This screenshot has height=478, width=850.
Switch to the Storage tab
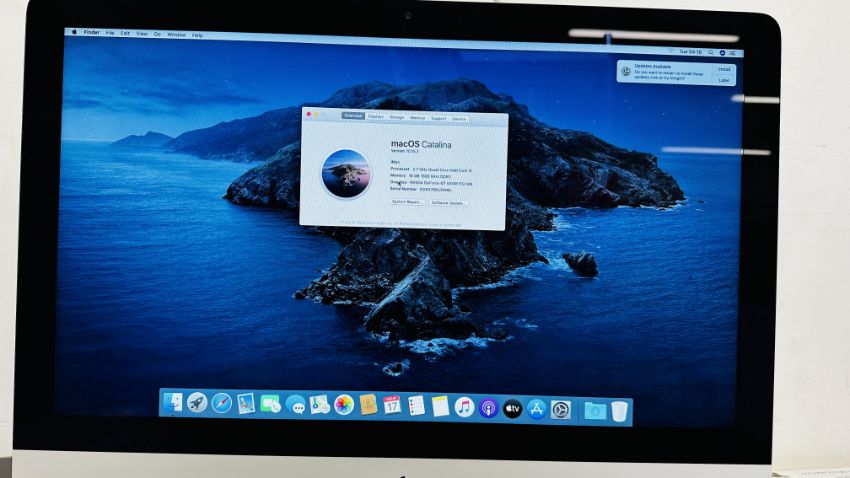pos(397,117)
